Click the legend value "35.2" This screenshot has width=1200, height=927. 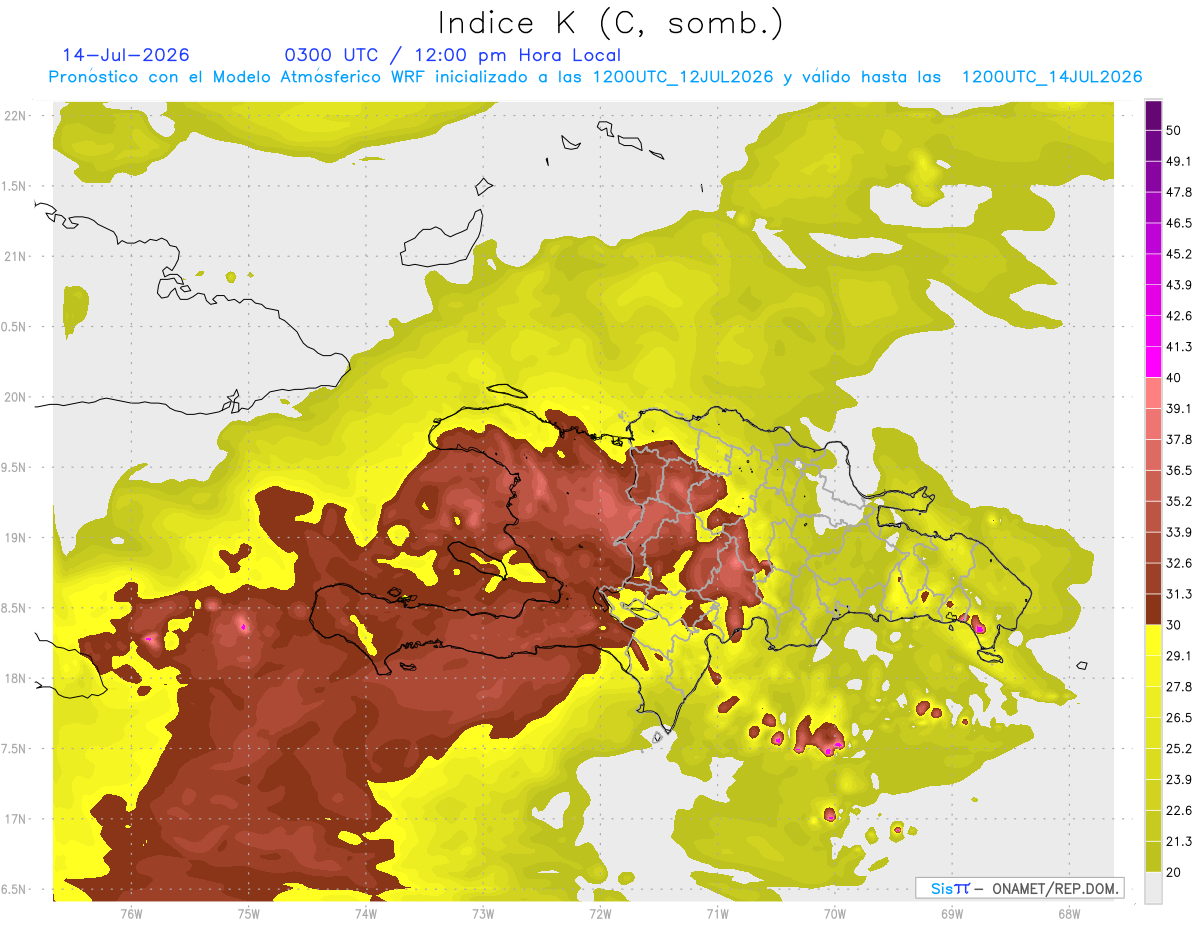[1178, 501]
